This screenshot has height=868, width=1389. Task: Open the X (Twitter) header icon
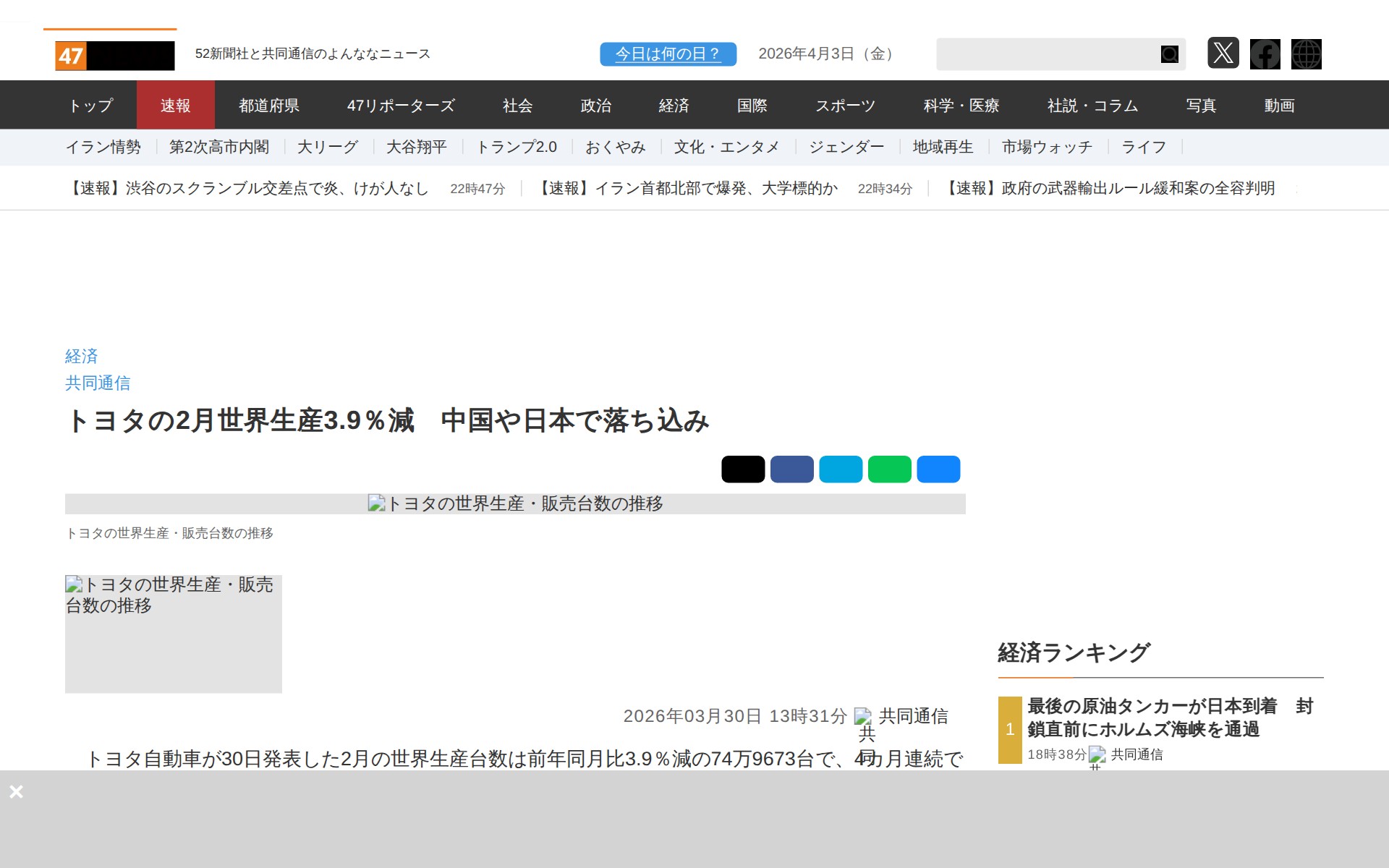point(1223,54)
